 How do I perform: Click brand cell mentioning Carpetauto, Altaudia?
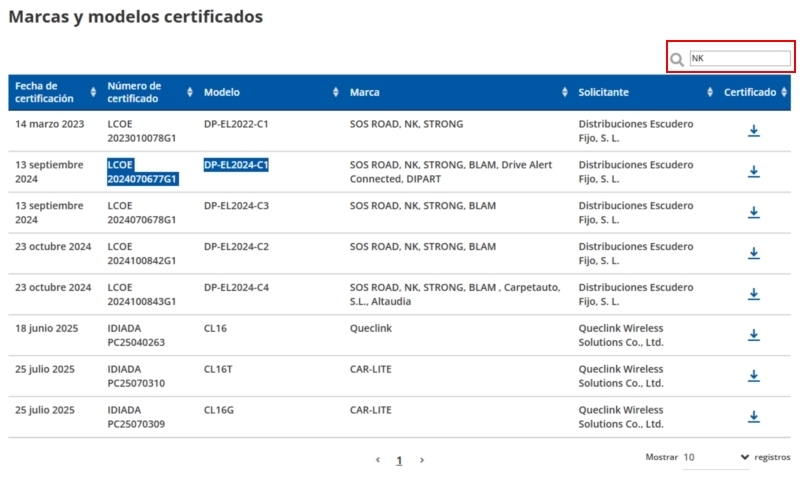[x=455, y=294]
